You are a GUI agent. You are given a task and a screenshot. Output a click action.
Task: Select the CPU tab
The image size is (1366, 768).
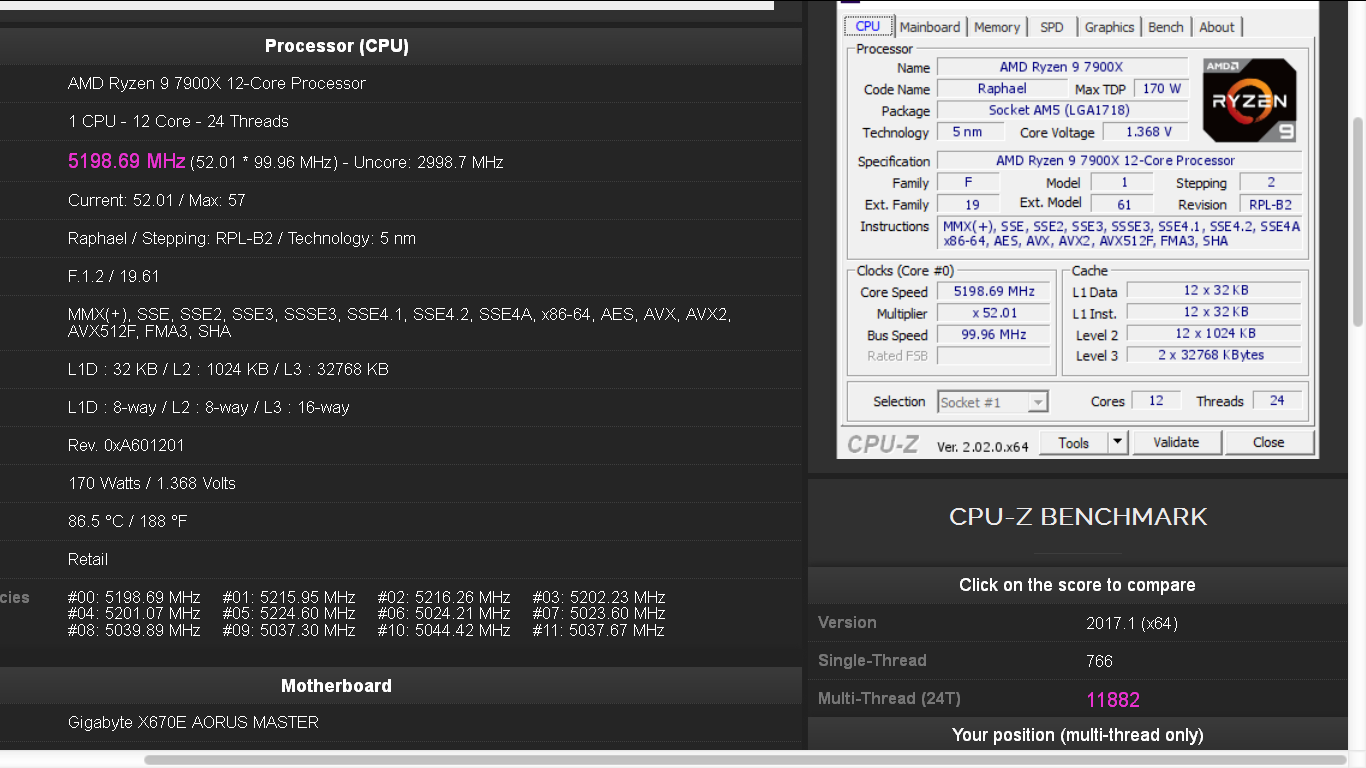867,27
